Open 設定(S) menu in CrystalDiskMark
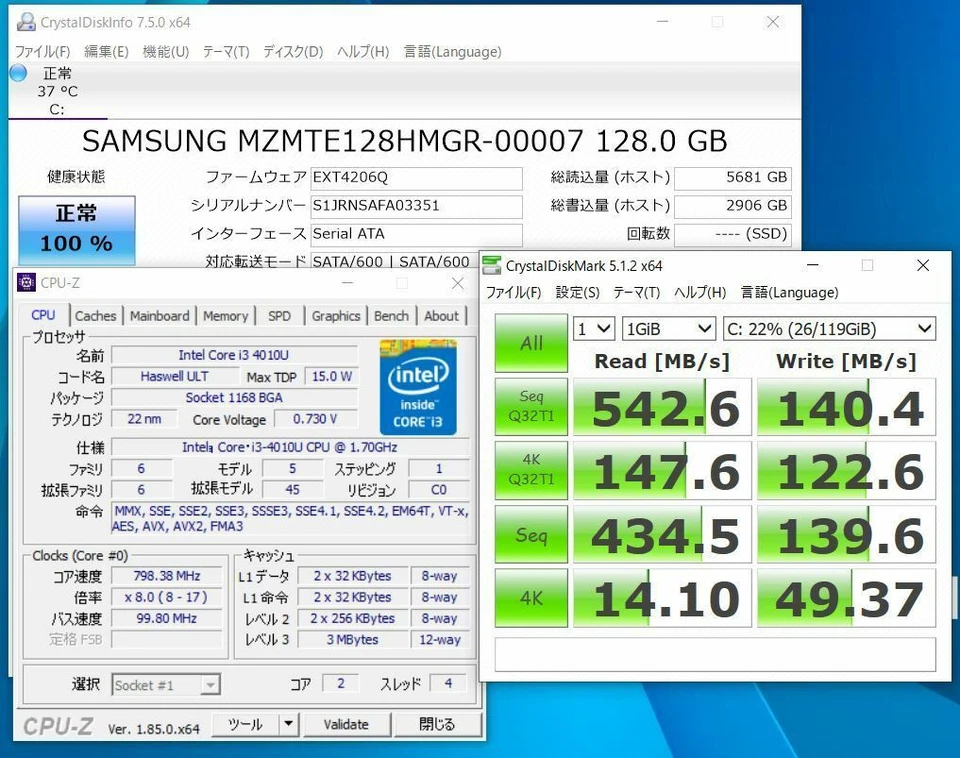The width and height of the screenshot is (960, 758). [x=577, y=292]
